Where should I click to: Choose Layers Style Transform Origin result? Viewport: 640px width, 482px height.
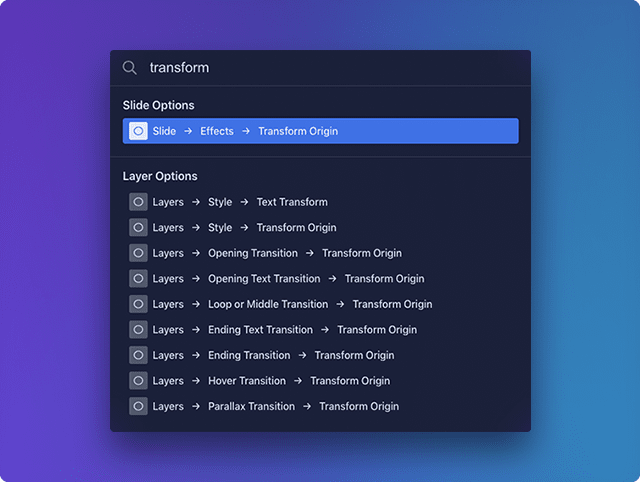[320, 227]
